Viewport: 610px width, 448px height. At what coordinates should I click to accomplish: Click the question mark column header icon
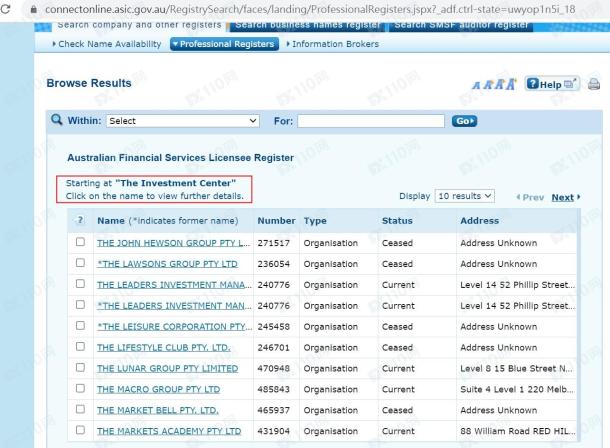tap(80, 220)
